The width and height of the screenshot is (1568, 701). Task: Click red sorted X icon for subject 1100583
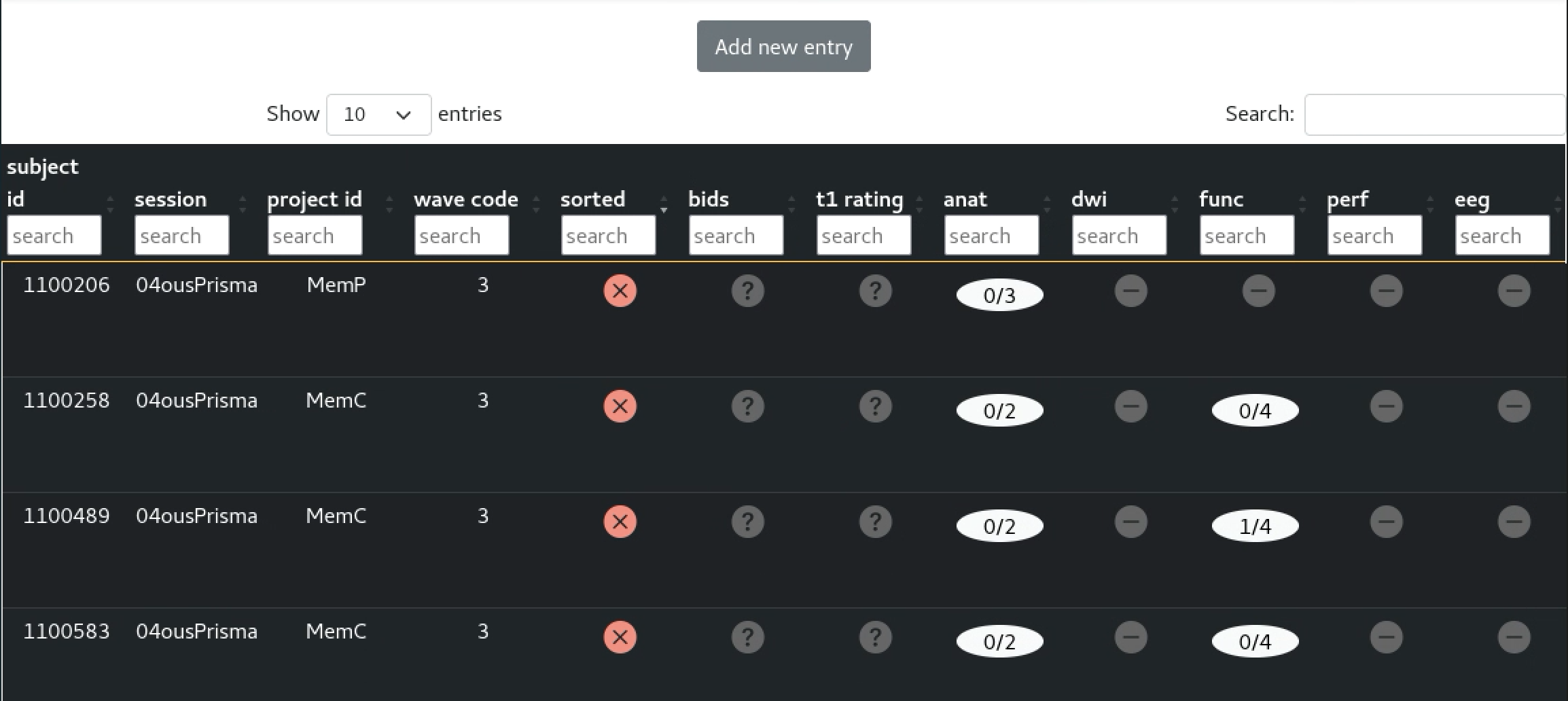620,638
